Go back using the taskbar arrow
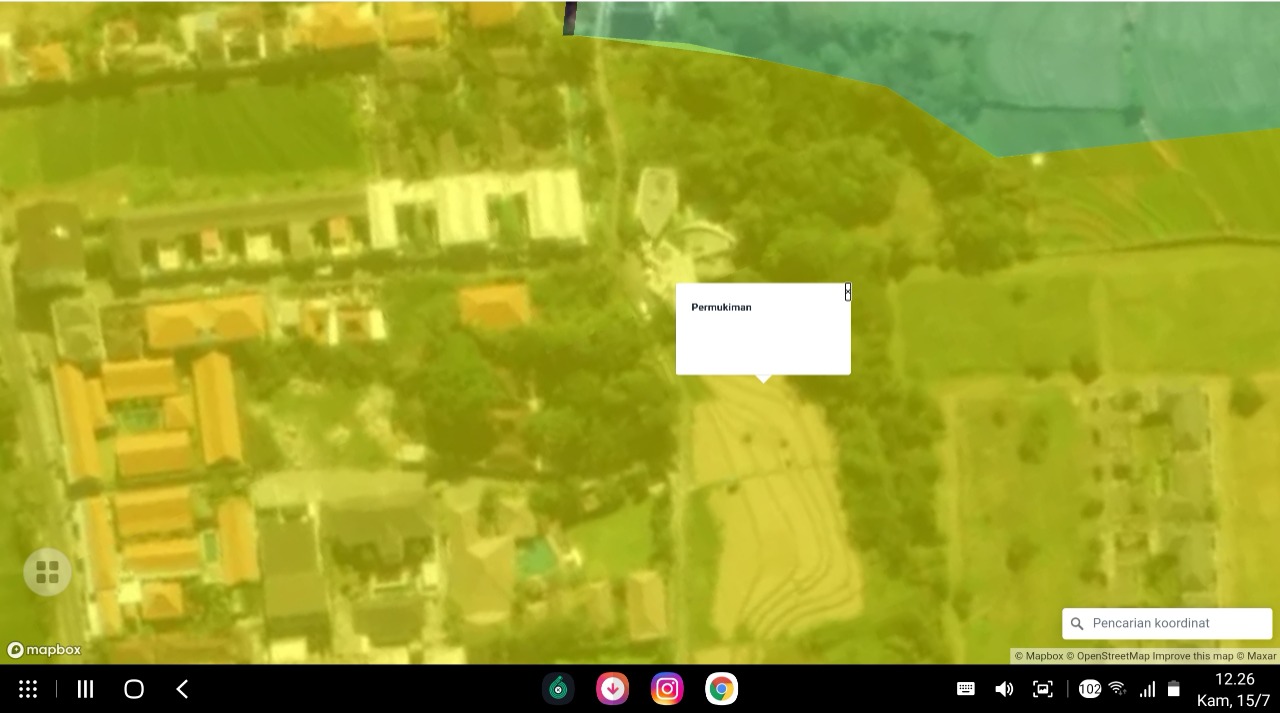The height and width of the screenshot is (713, 1280). pyautogui.click(x=182, y=689)
